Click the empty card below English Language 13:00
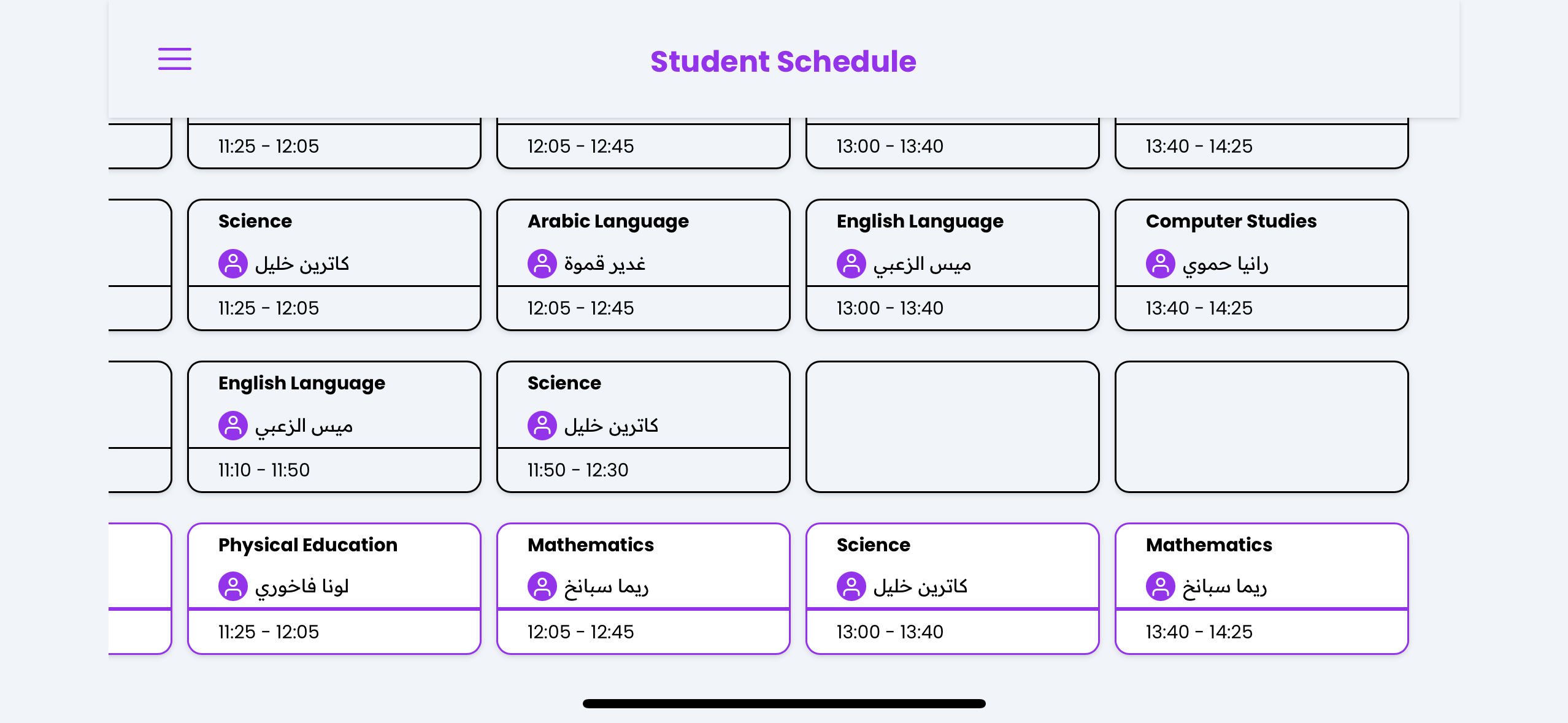The height and width of the screenshot is (723, 1568). 952,427
